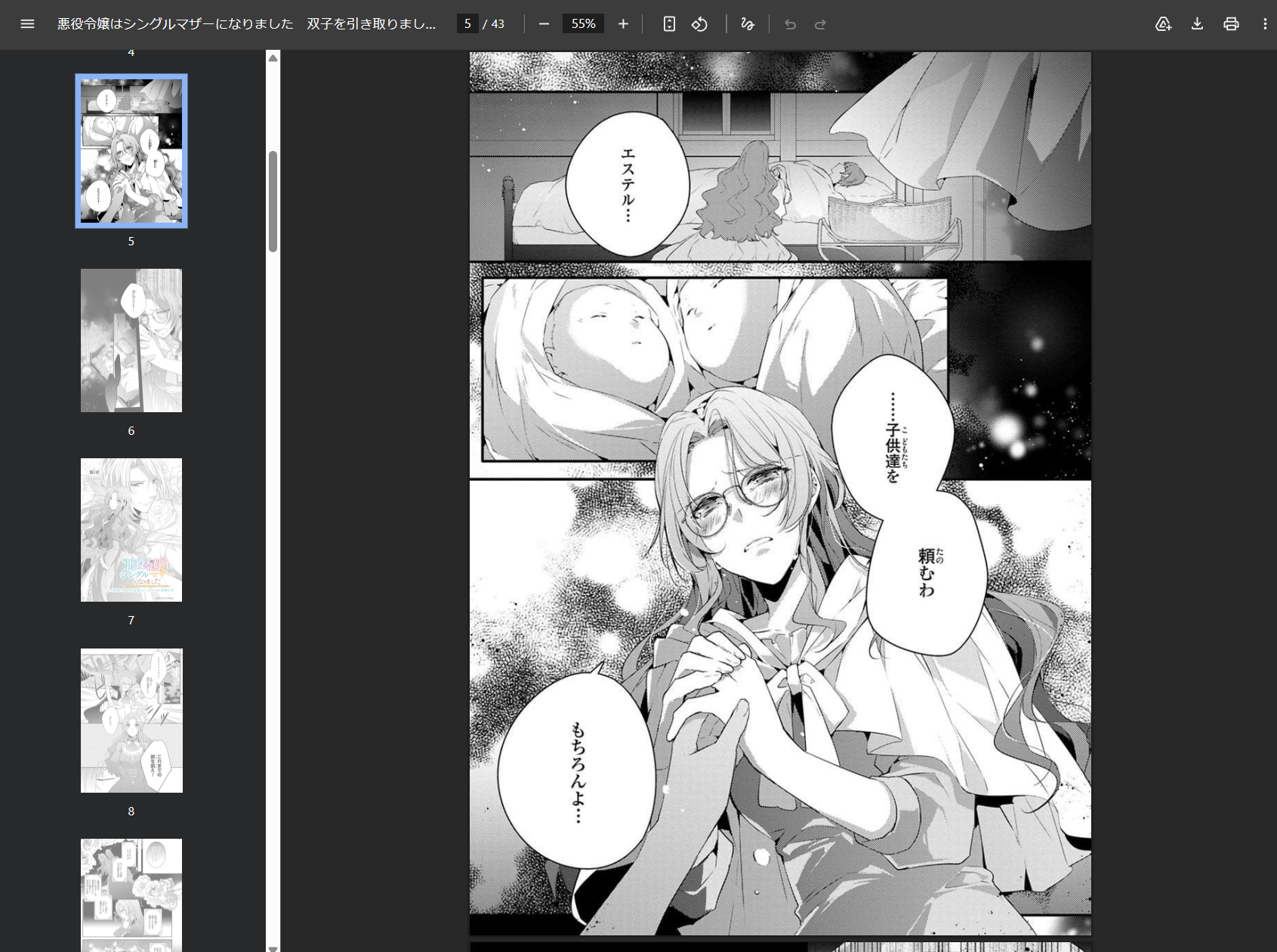Select the draw annotation tool

[x=748, y=24]
